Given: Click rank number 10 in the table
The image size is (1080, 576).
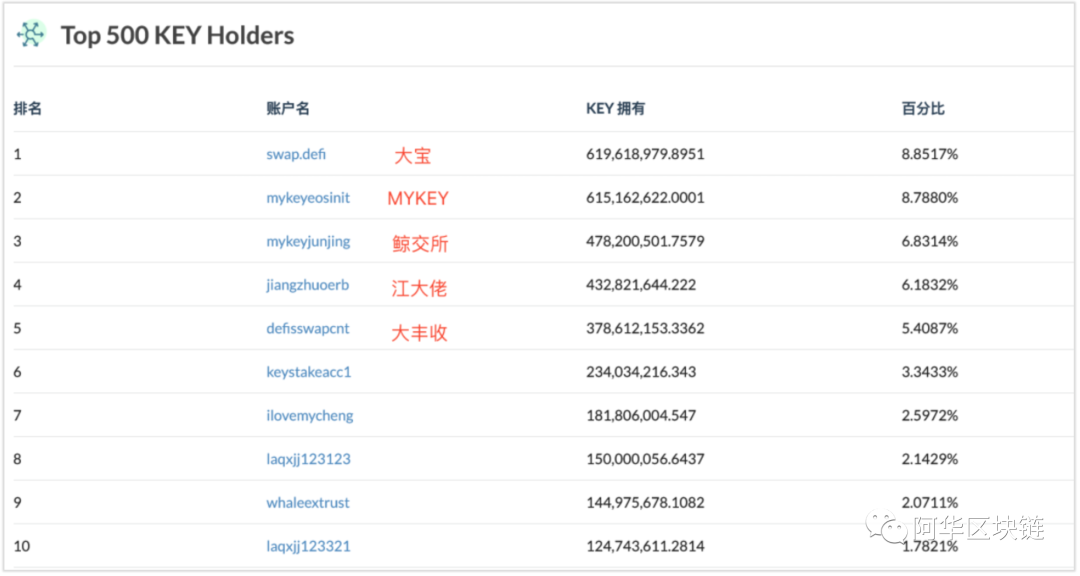Looking at the screenshot, I should 21,546.
